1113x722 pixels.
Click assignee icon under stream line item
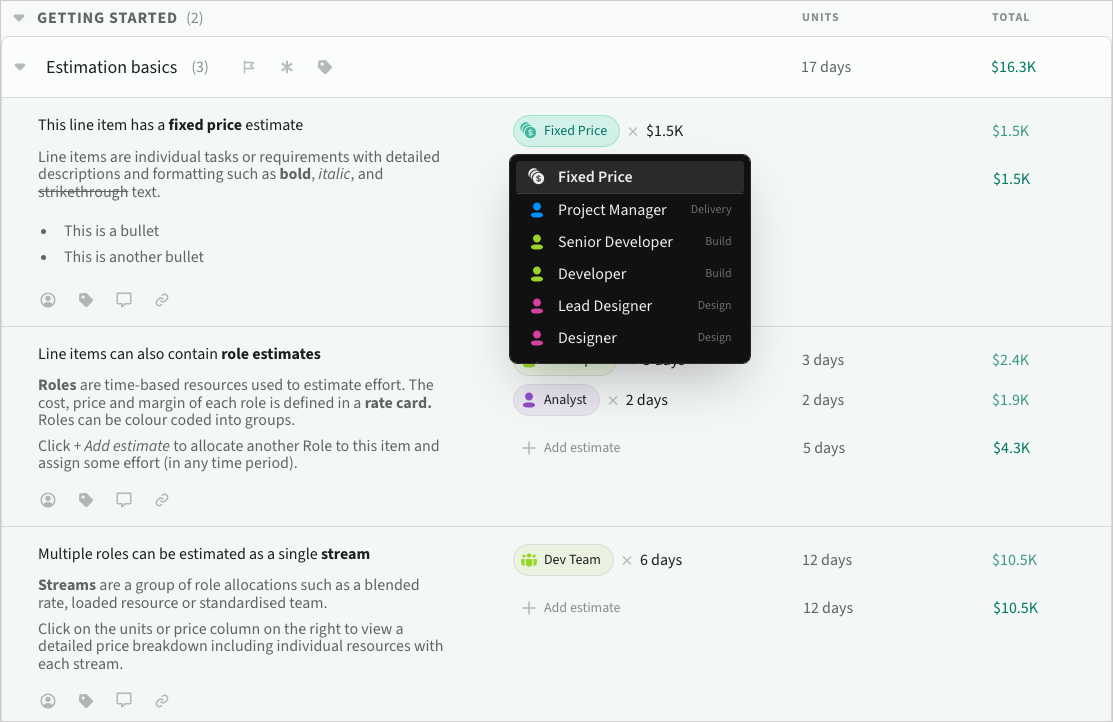point(48,701)
